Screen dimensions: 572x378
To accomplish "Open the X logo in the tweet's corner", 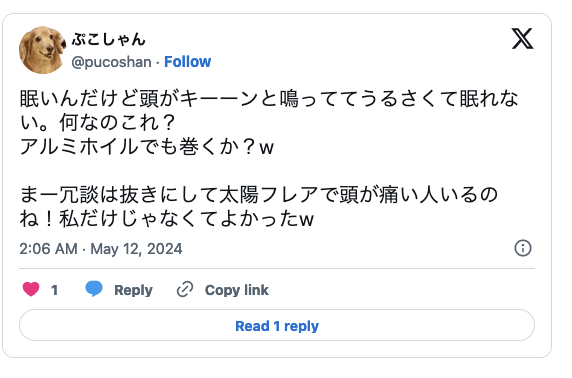I will click(x=522, y=39).
